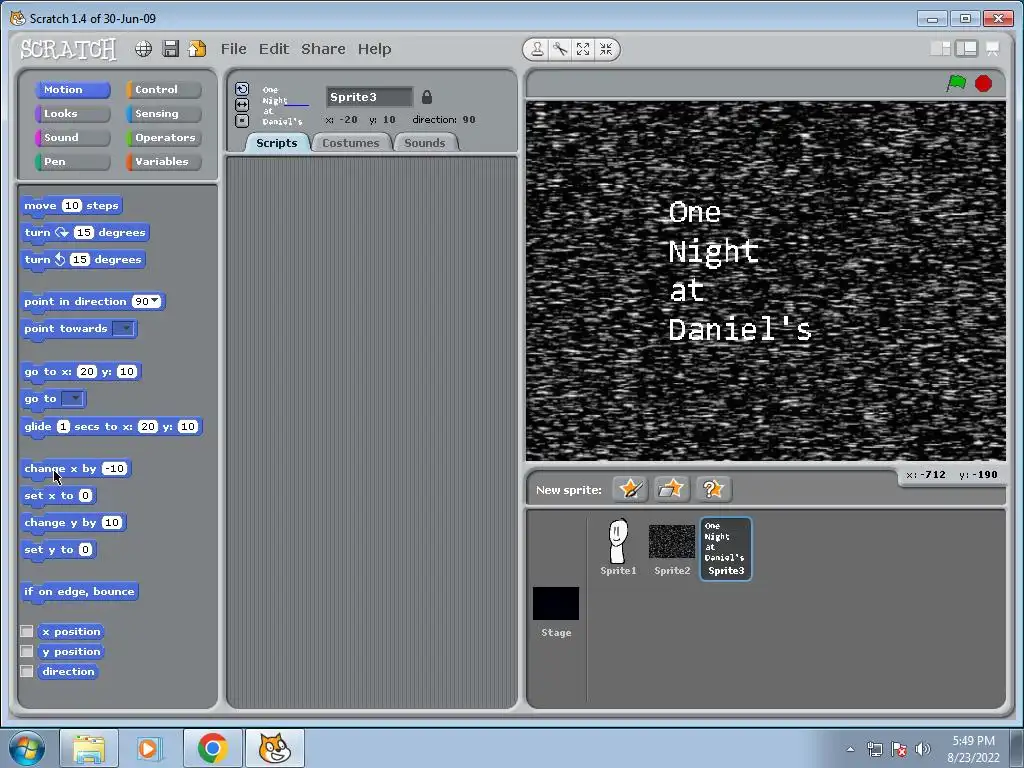Image resolution: width=1024 pixels, height=768 pixels.
Task: Choose new sprite from file
Action: click(x=671, y=489)
